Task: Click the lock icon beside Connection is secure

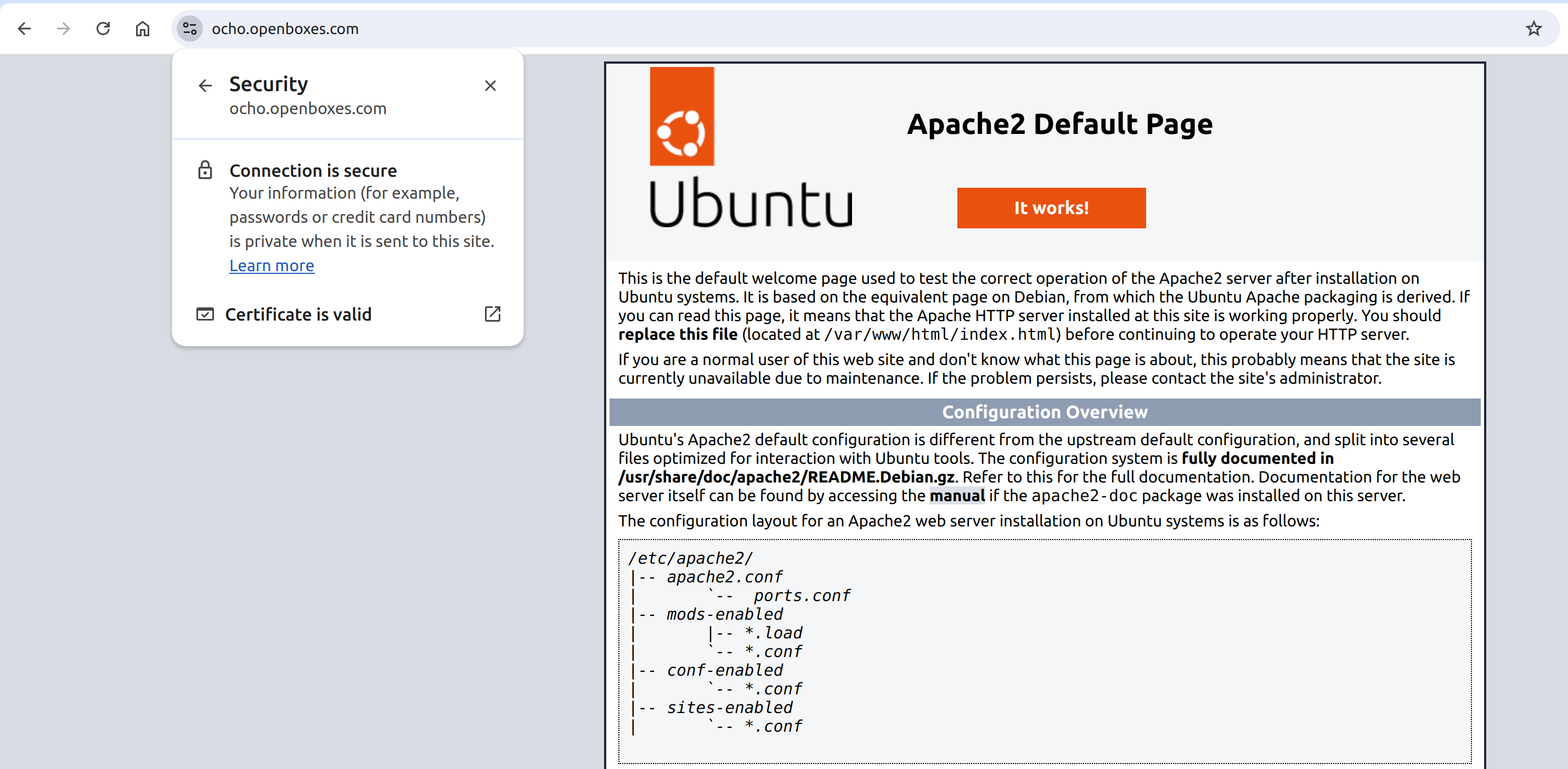Action: pyautogui.click(x=205, y=170)
